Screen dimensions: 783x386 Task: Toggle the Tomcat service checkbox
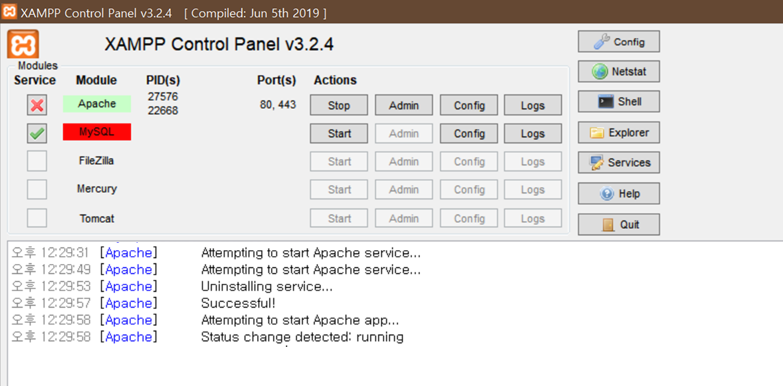point(37,218)
